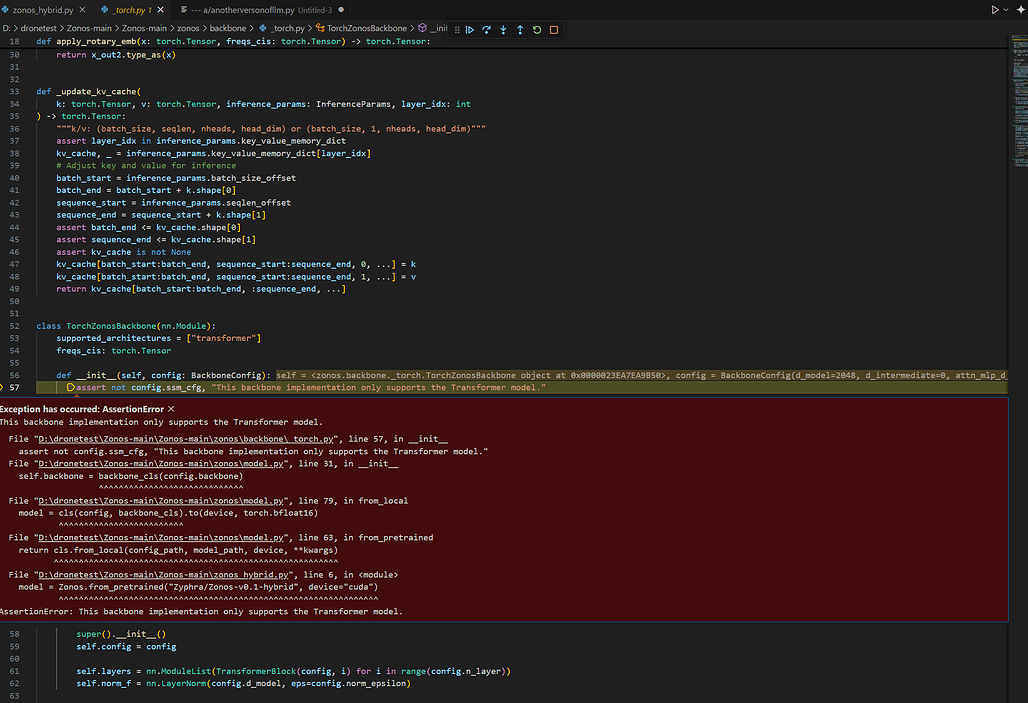Screen dimensions: 1028x703
Task: Step over in debug toolbar
Action: (486, 30)
